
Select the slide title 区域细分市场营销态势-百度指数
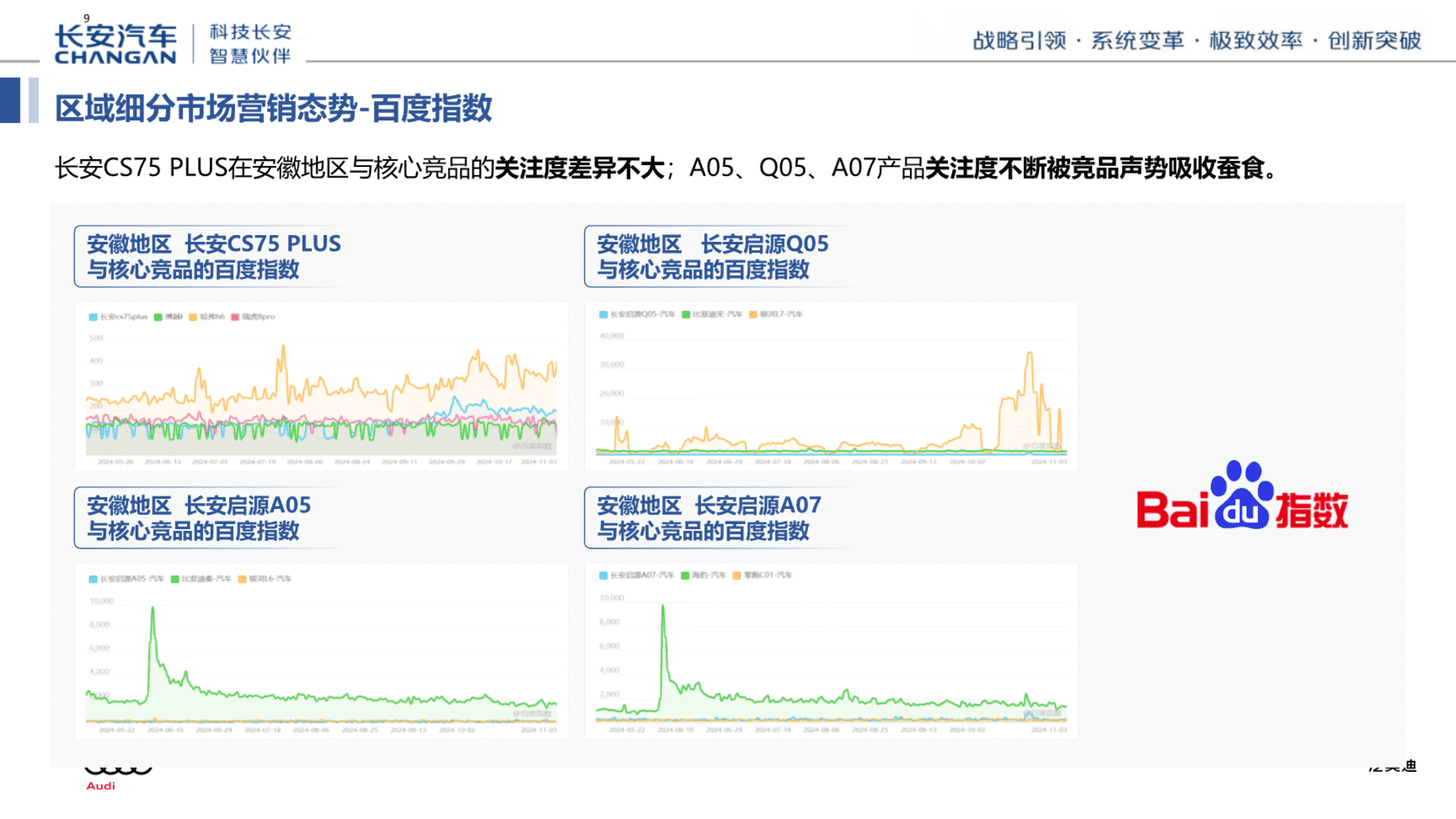(x=274, y=108)
